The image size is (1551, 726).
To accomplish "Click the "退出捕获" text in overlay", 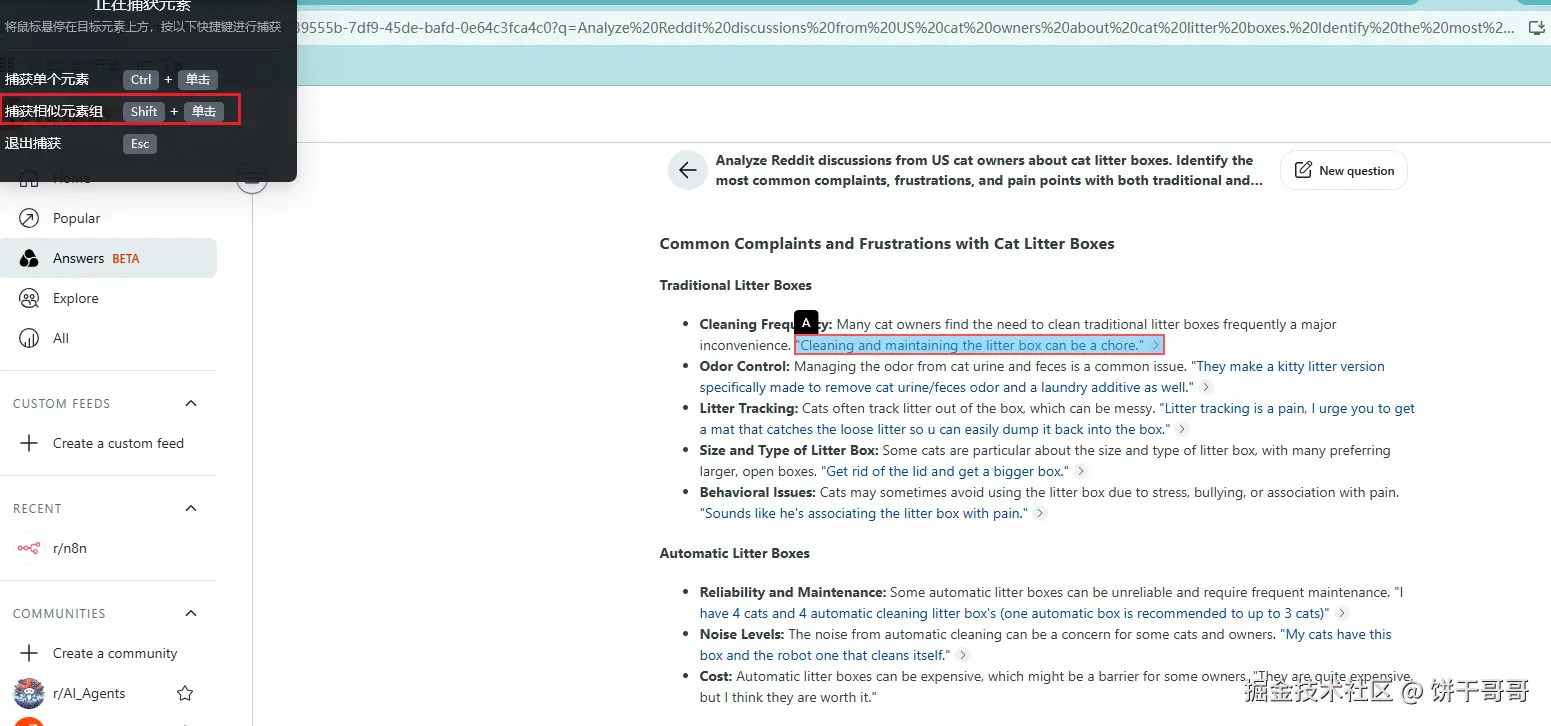I will 33,143.
